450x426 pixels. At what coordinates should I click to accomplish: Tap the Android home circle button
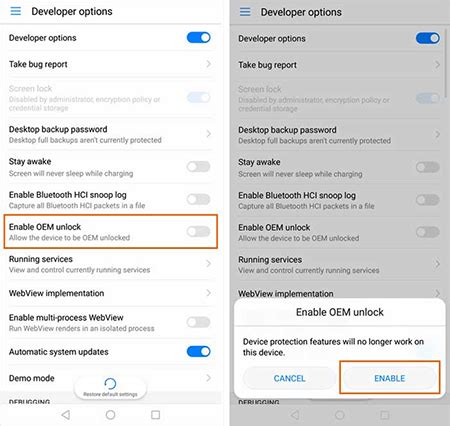tap(110, 415)
